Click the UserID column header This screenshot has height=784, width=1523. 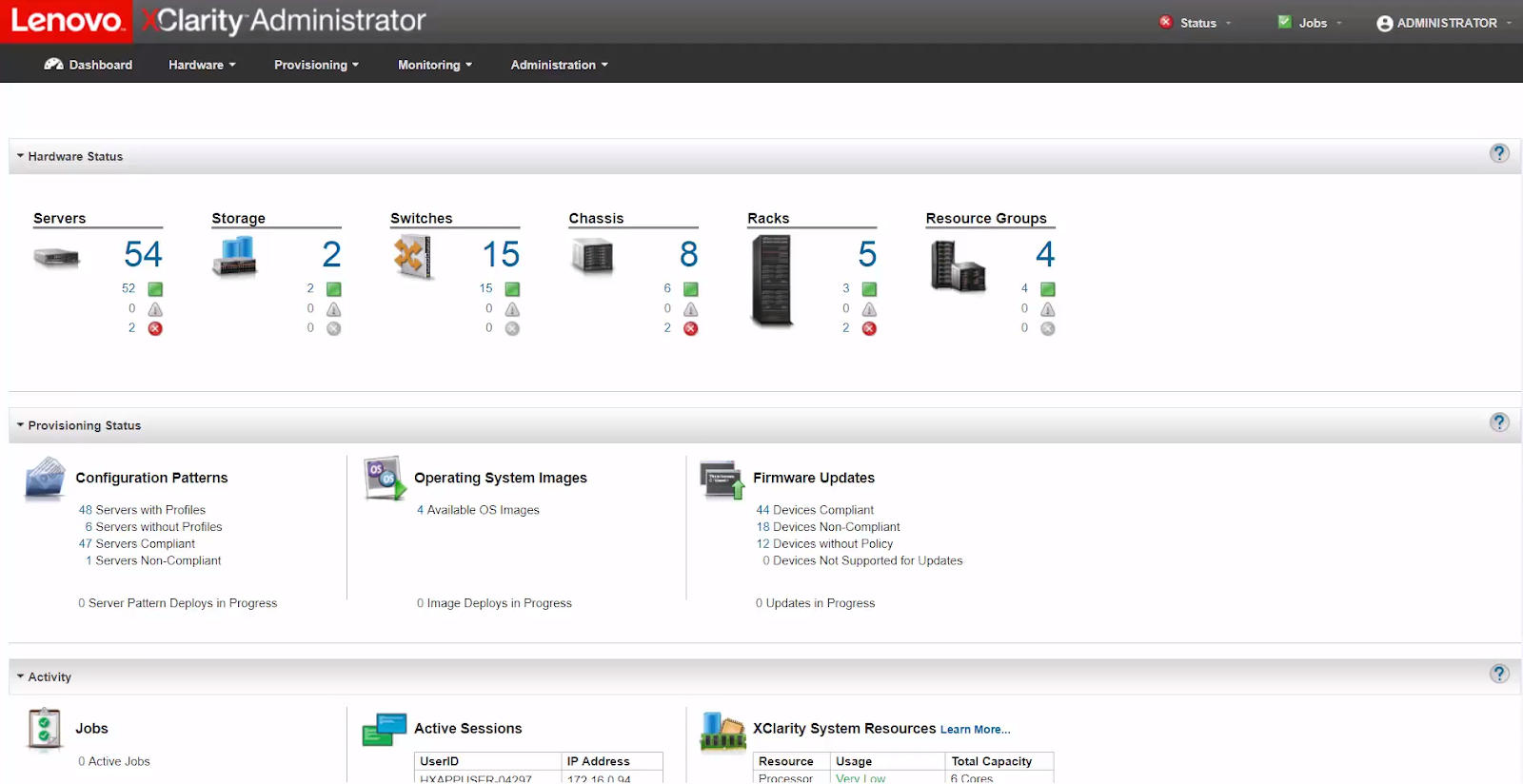point(487,761)
